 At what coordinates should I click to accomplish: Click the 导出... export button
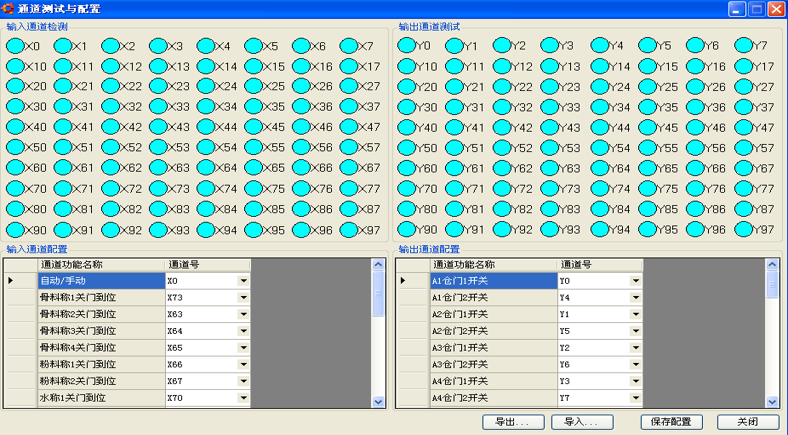[513, 422]
